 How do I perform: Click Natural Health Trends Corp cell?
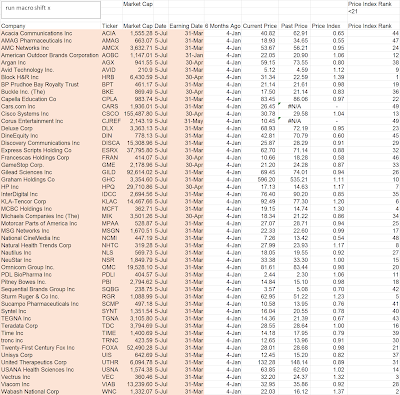pyautogui.click(x=51, y=245)
